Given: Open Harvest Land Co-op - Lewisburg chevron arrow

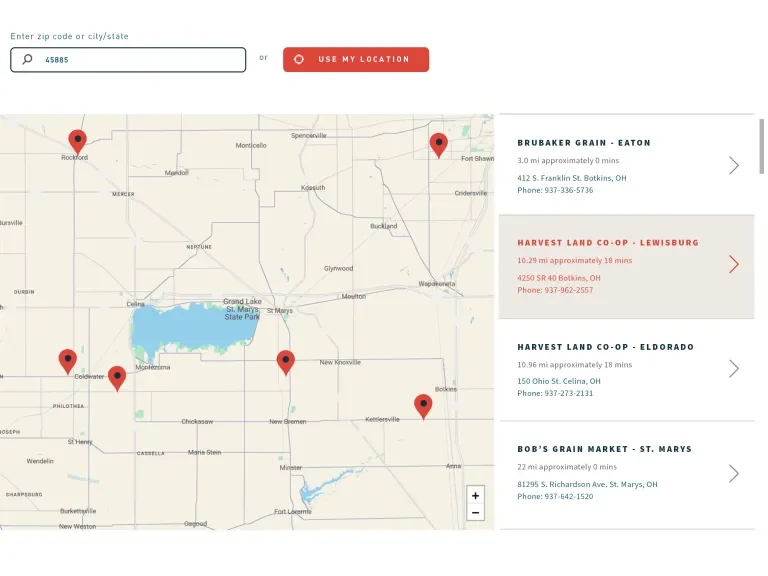Looking at the screenshot, I should (x=733, y=264).
